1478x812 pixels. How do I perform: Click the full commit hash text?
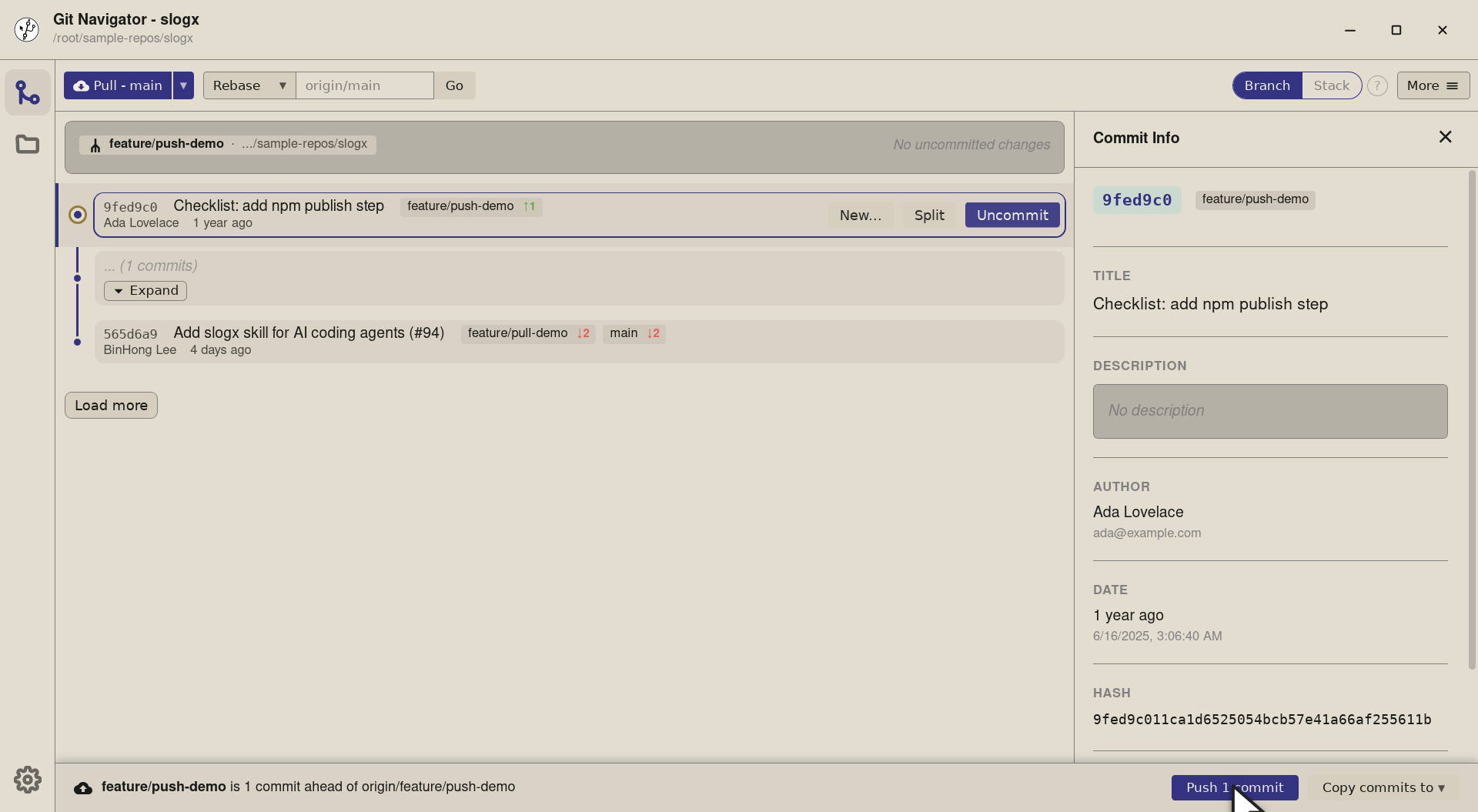tap(1262, 720)
